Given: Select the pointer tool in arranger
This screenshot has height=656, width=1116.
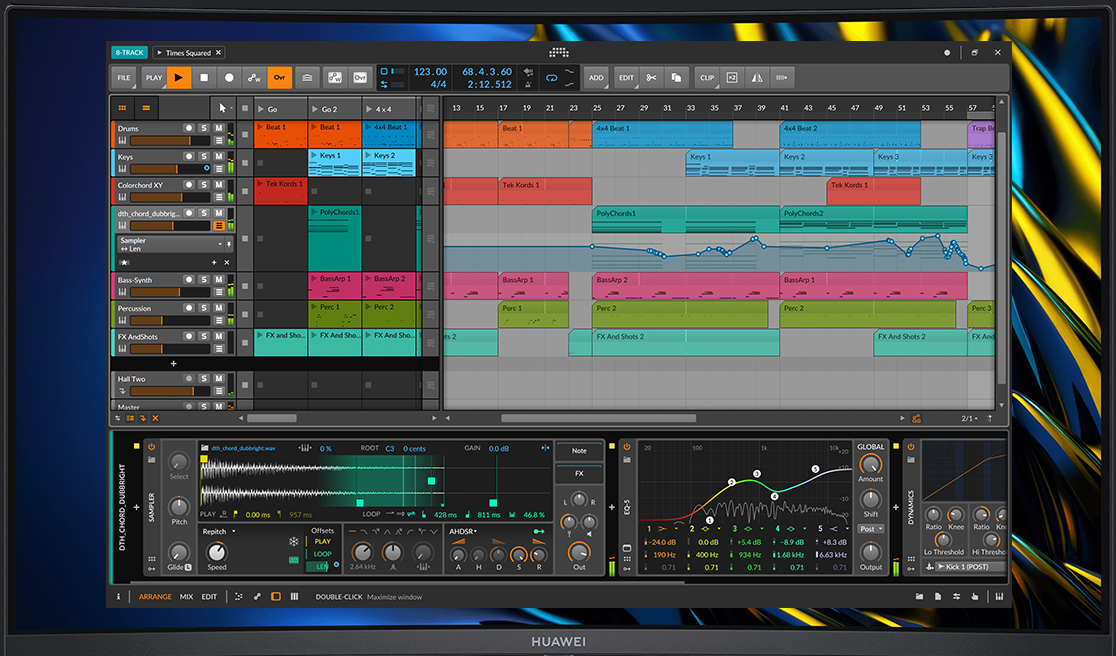Looking at the screenshot, I should [x=223, y=108].
